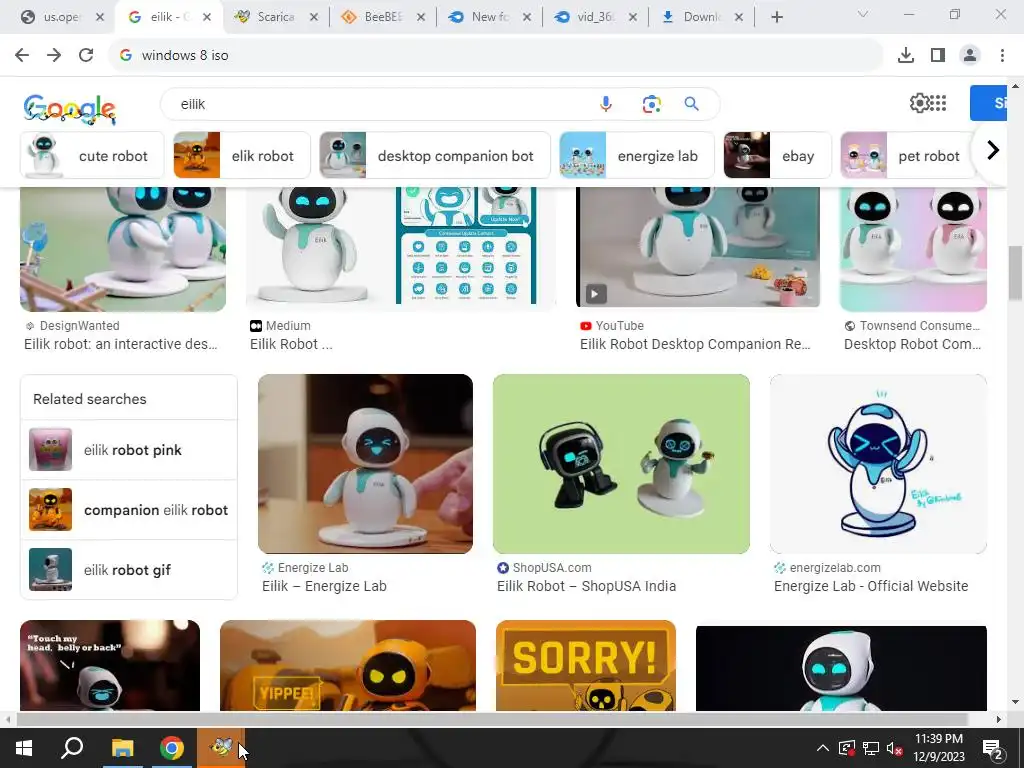This screenshot has height=768, width=1024.
Task: Open File Explorer from taskbar
Action: tap(122, 748)
